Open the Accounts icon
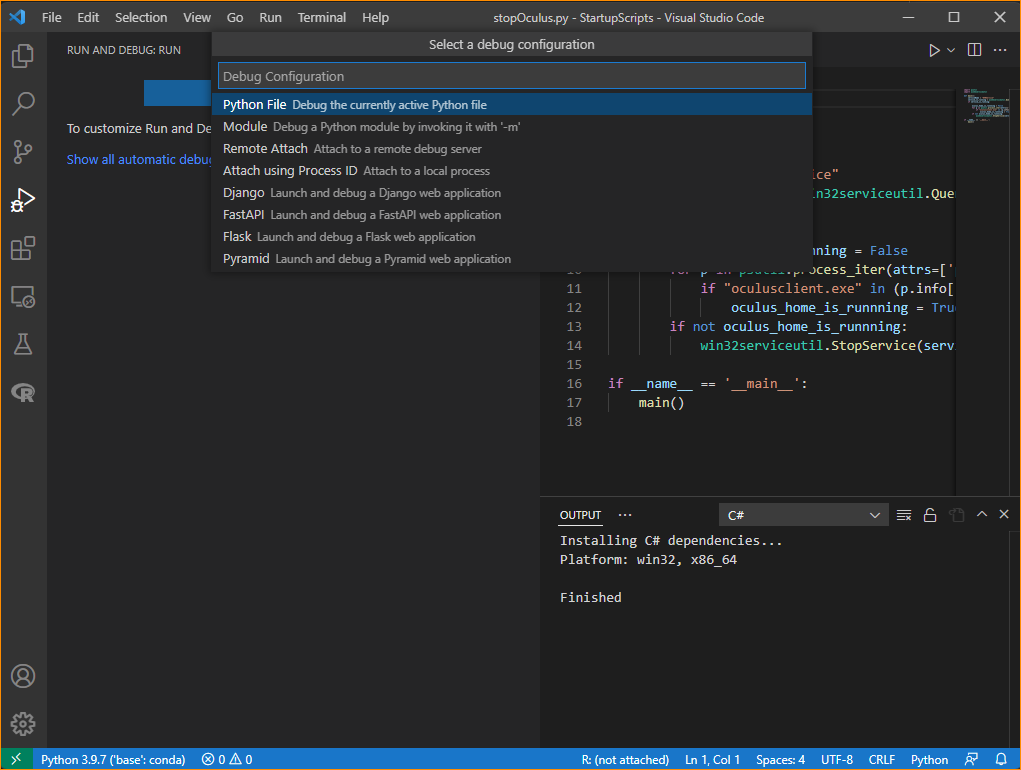Viewport: 1021px width, 770px height. [23, 676]
